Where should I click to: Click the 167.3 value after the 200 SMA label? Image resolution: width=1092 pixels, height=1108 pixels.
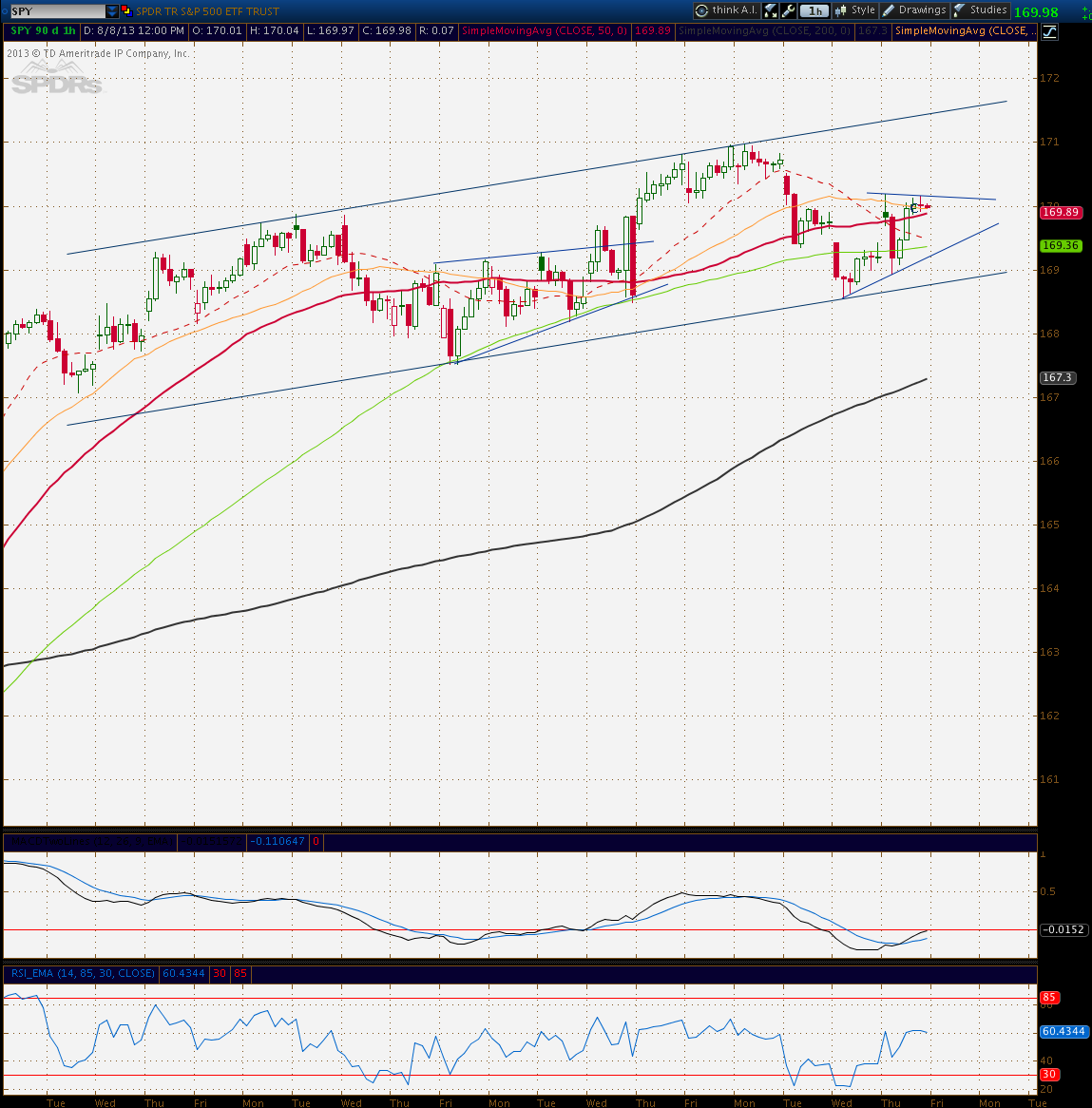[872, 31]
